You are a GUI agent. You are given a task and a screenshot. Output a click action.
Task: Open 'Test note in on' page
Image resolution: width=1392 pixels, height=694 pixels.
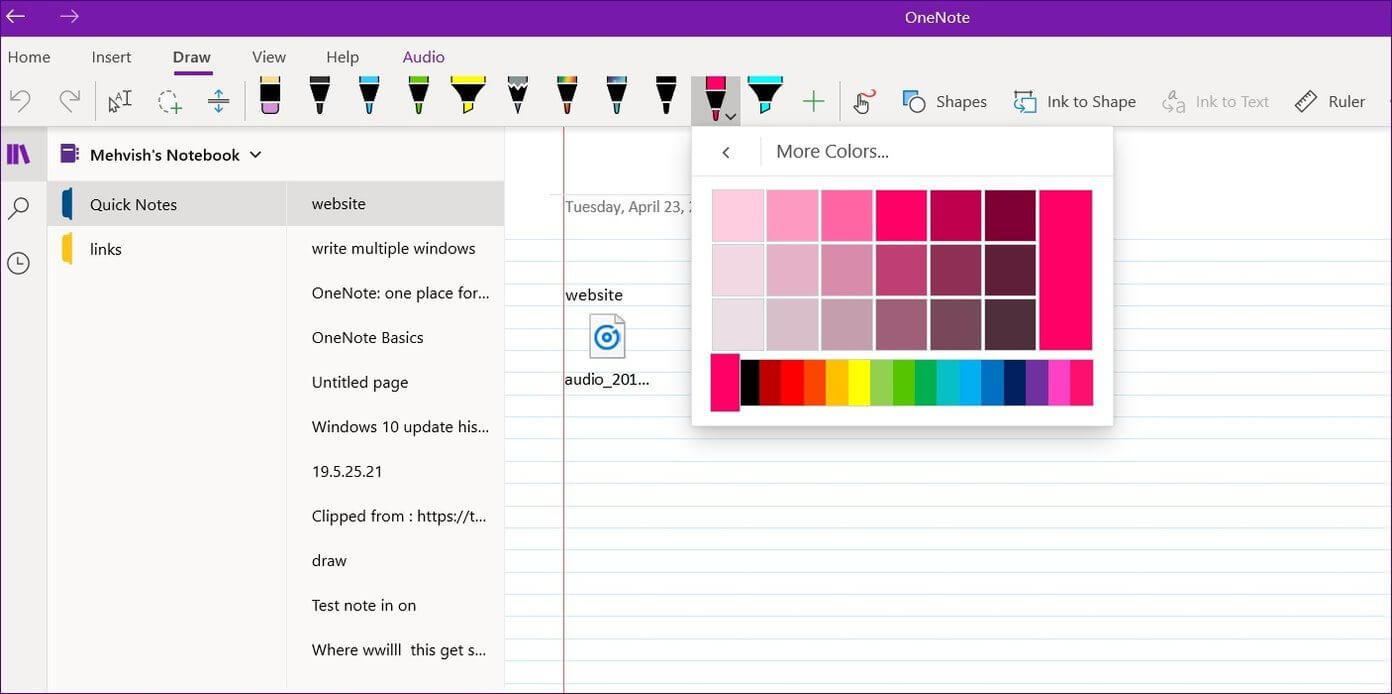(395, 605)
